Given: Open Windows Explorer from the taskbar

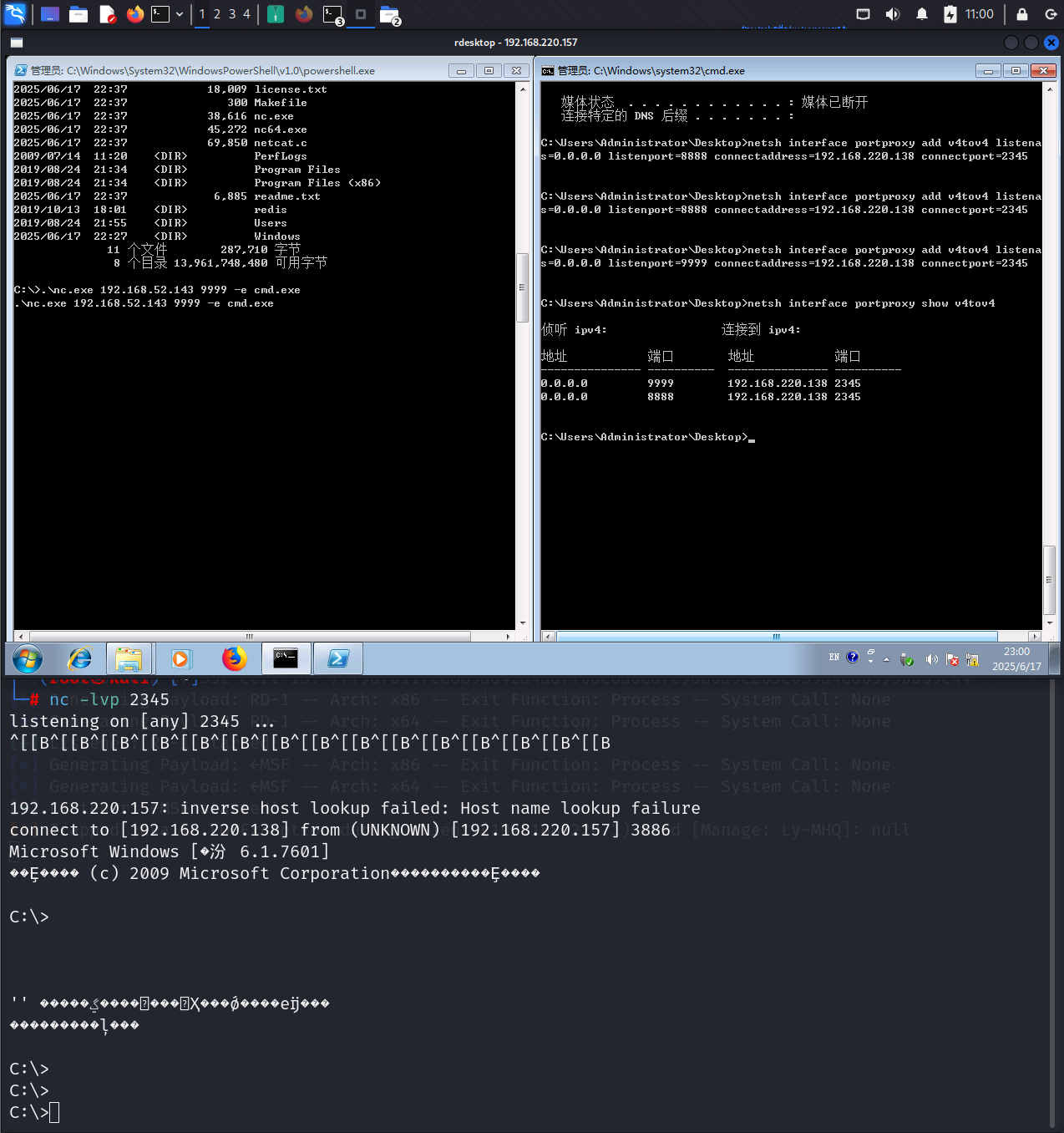Looking at the screenshot, I should [129, 659].
